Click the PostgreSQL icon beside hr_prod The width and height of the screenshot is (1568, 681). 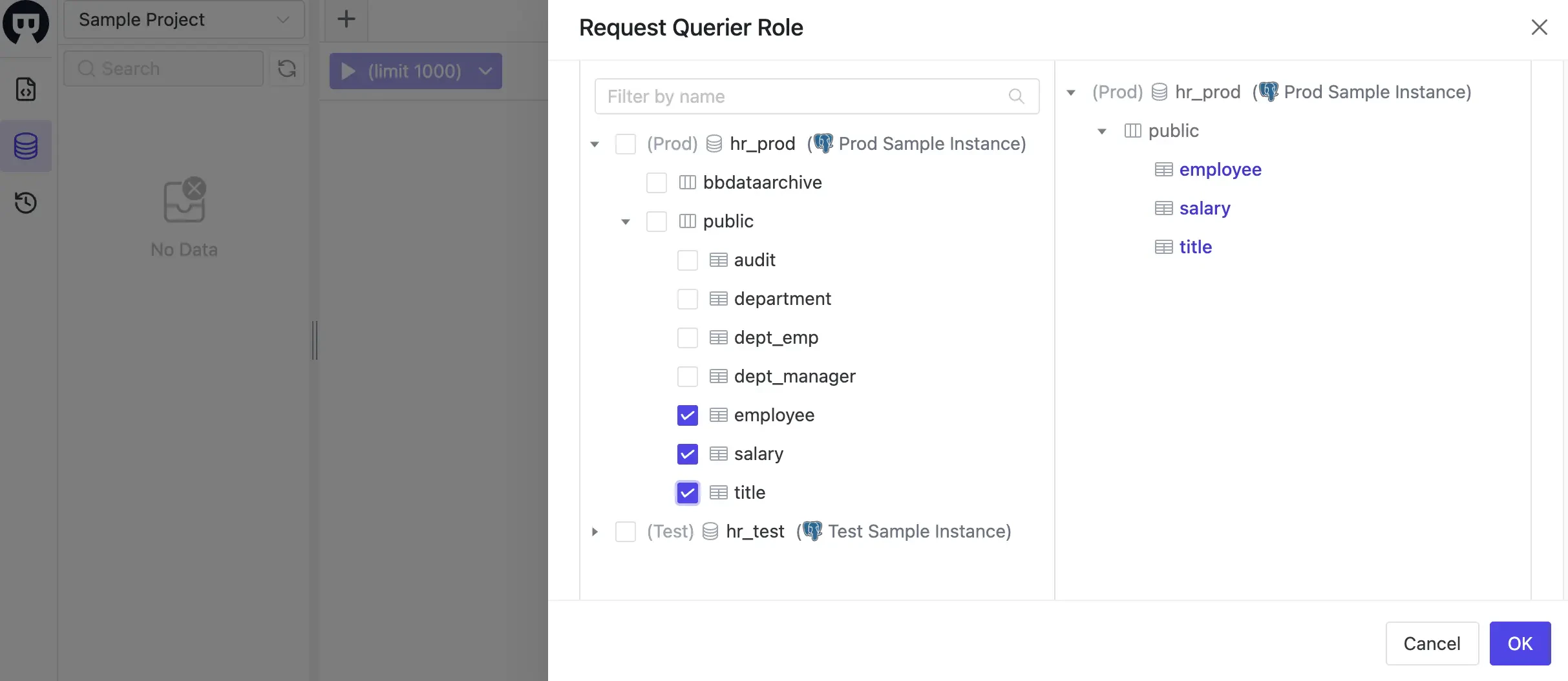pos(823,143)
